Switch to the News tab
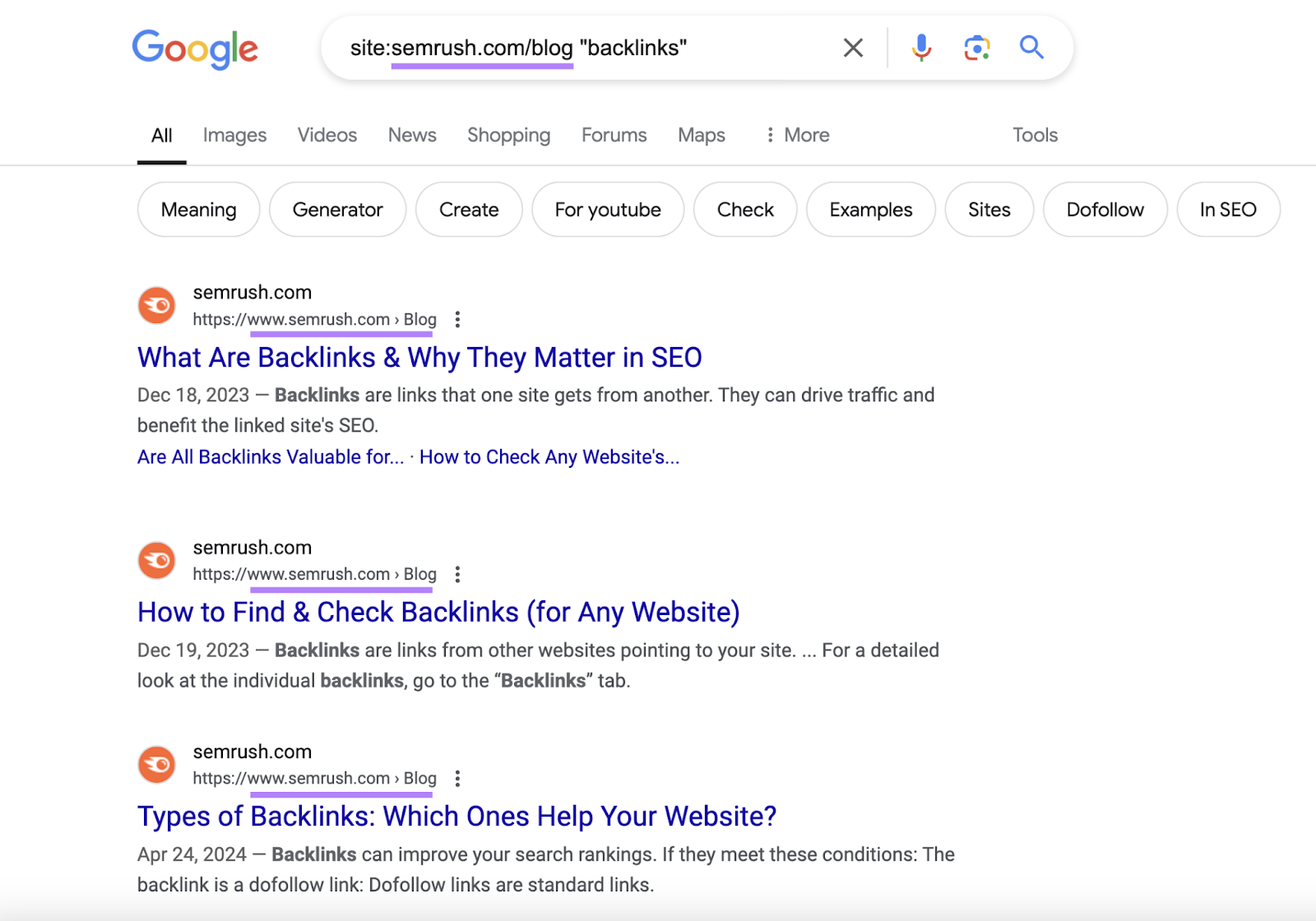 pos(411,134)
